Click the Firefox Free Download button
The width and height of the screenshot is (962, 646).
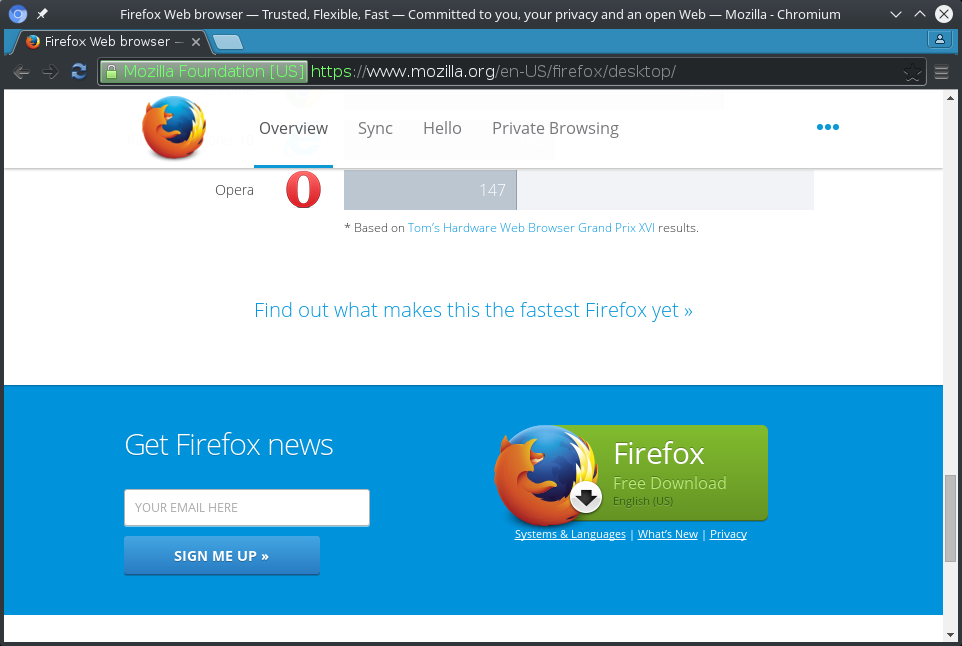631,473
